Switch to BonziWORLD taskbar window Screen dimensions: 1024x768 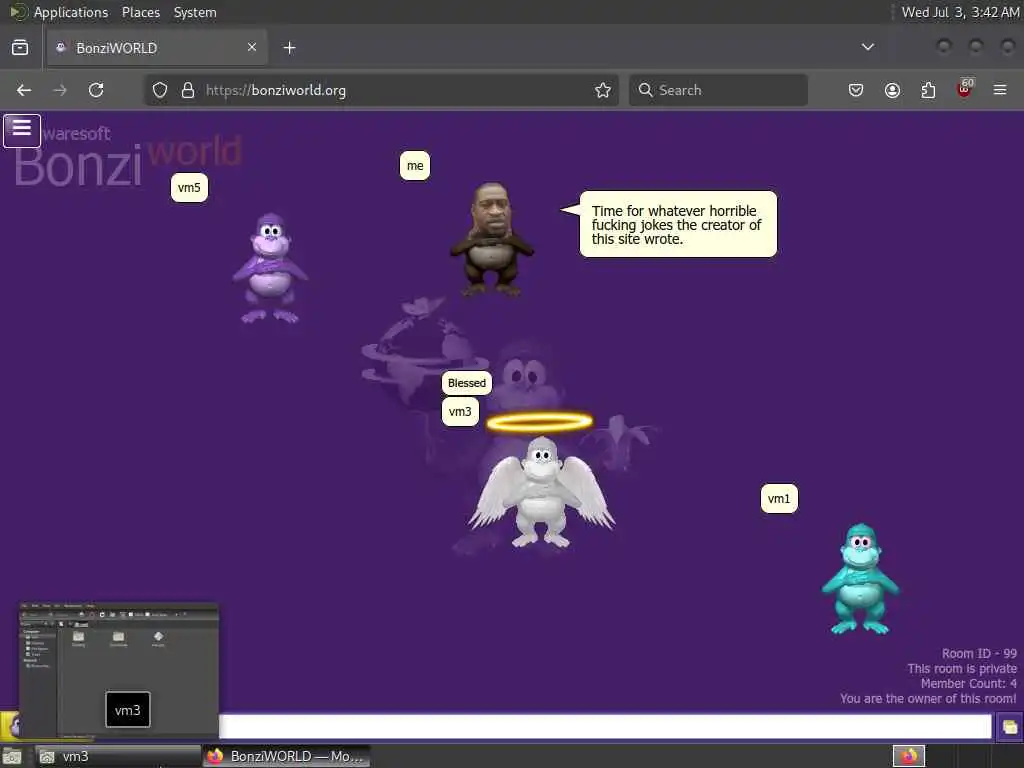pyautogui.click(x=286, y=756)
